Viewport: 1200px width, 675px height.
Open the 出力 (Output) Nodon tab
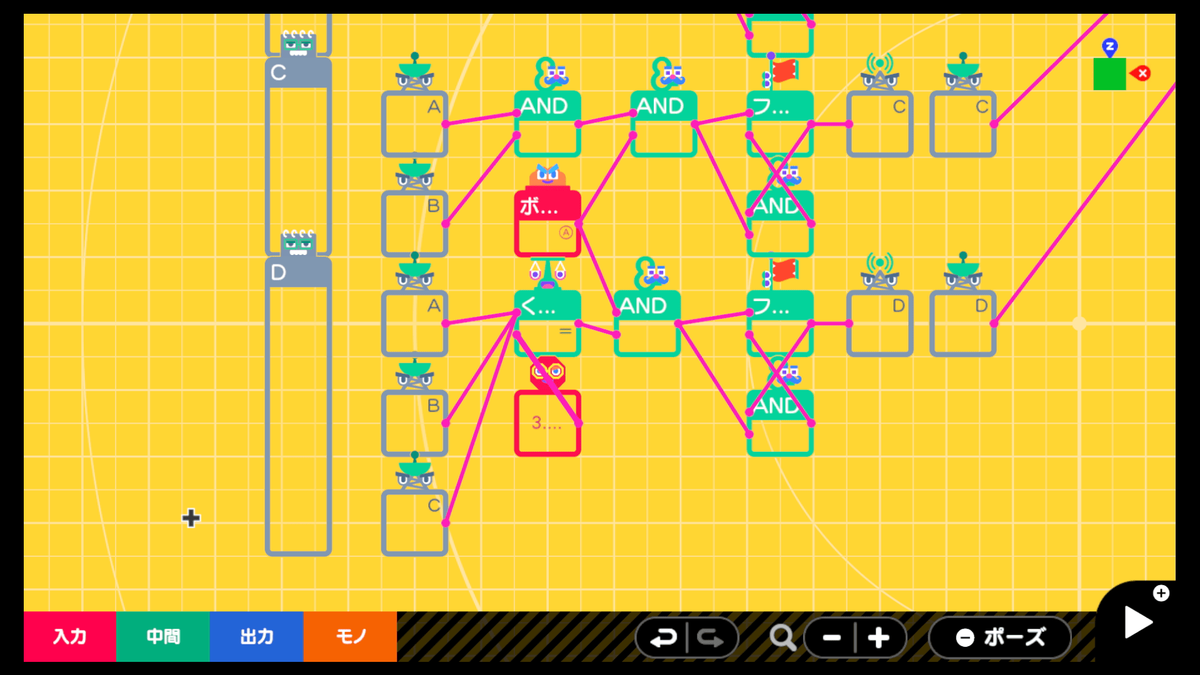pos(256,637)
